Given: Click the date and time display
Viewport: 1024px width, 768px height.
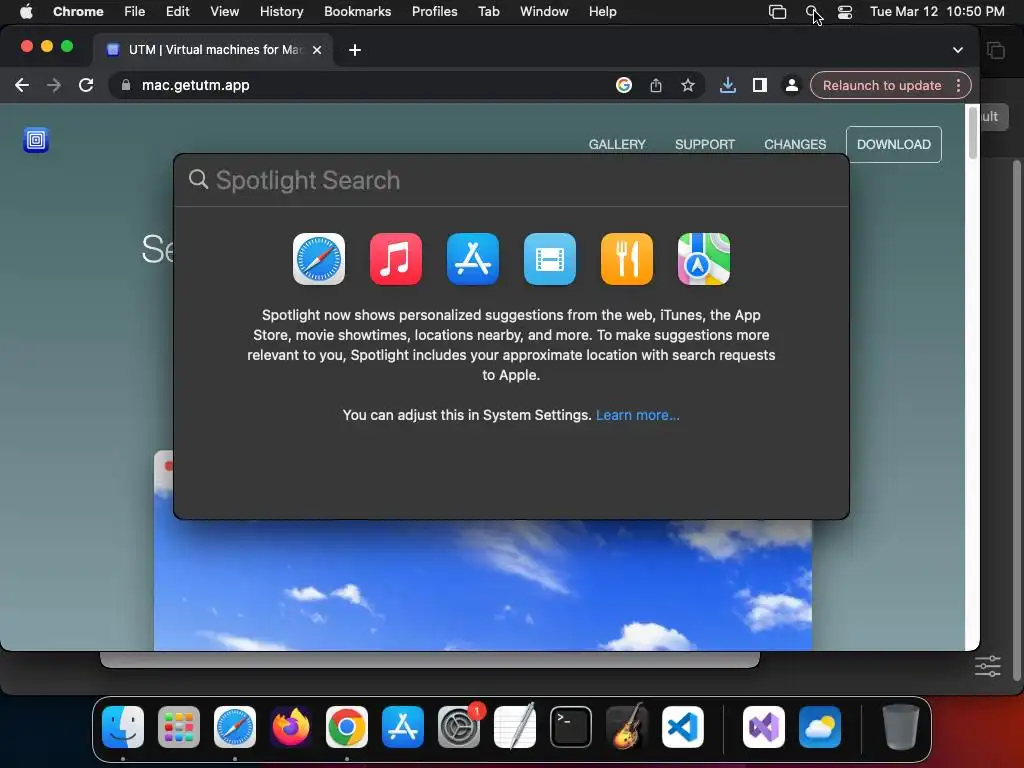Looking at the screenshot, I should pos(937,12).
